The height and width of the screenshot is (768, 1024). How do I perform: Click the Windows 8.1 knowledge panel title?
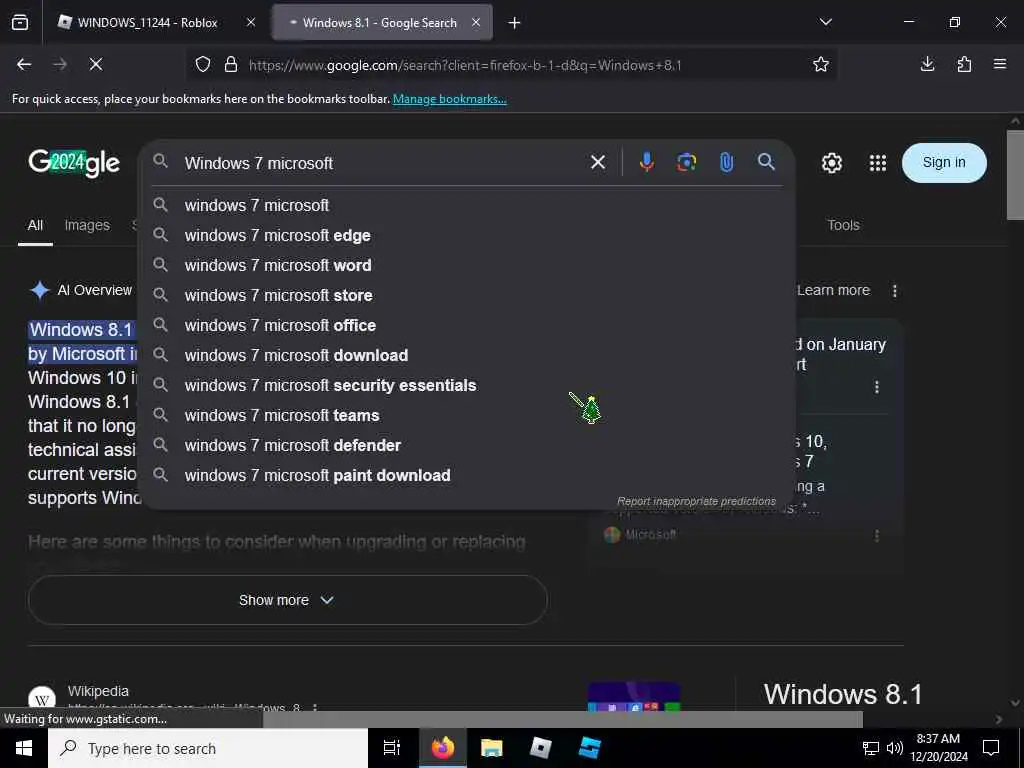(x=843, y=694)
